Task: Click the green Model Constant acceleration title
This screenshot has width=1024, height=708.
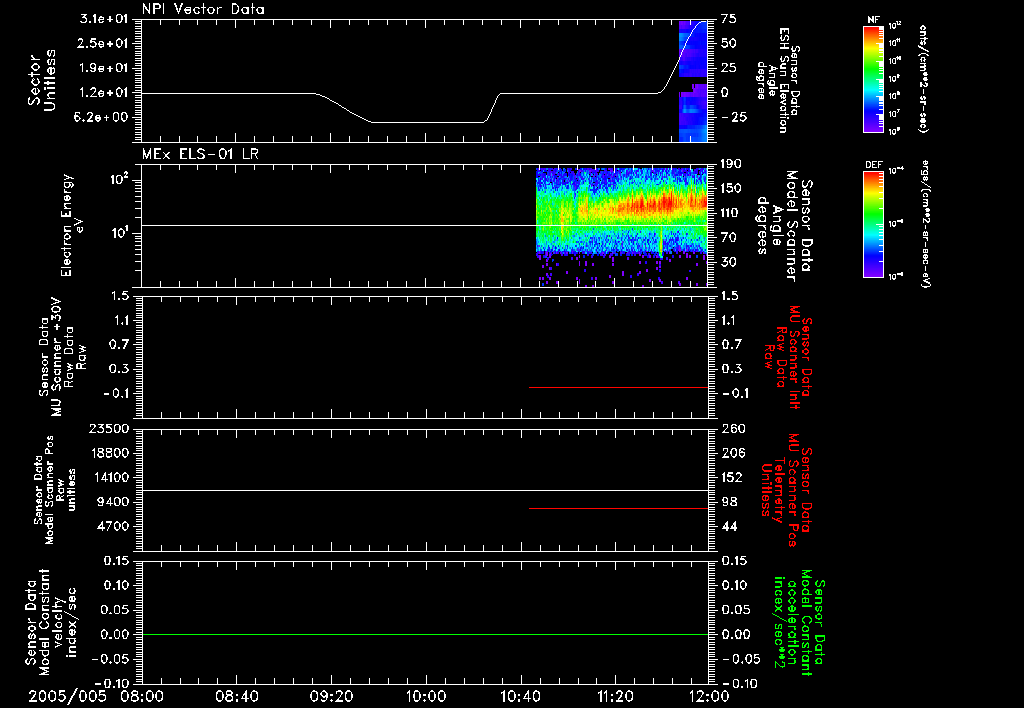Action: click(x=799, y=622)
